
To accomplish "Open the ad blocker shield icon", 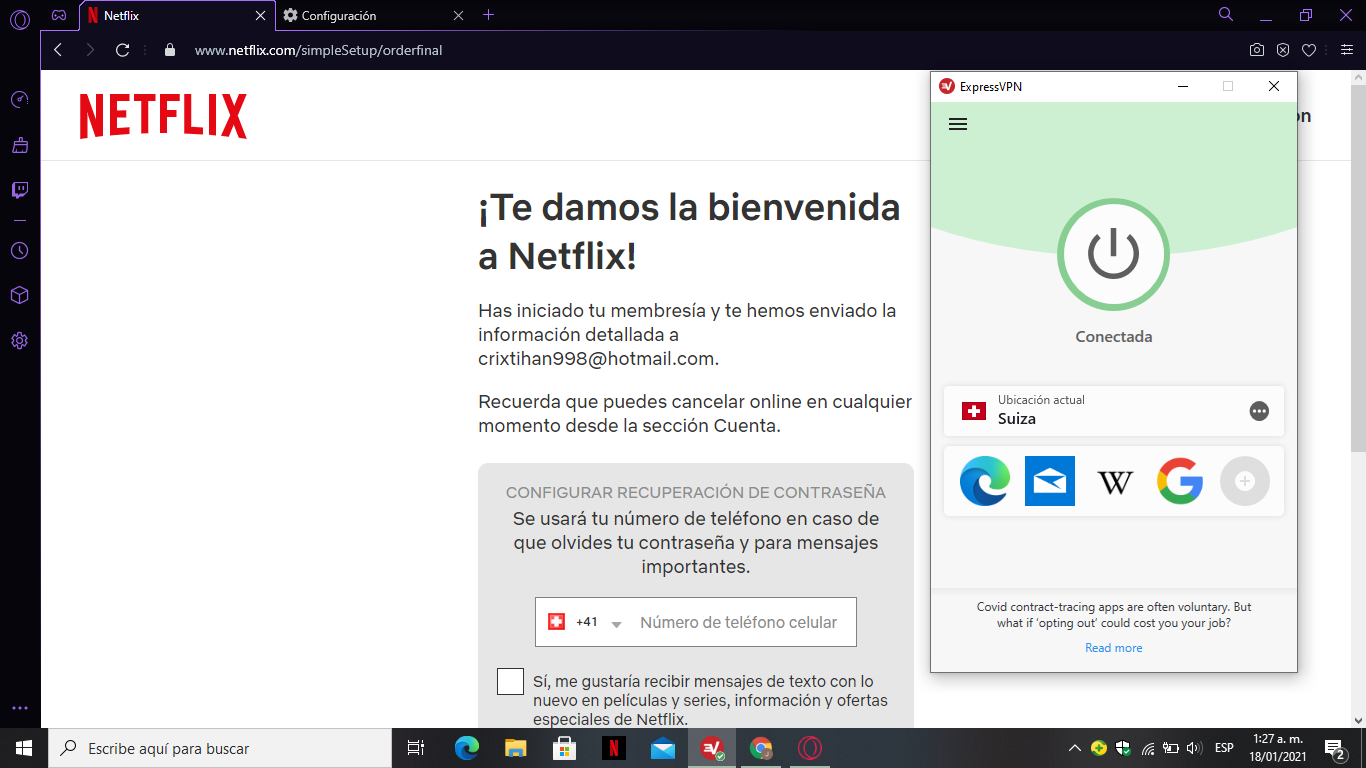I will (1283, 50).
